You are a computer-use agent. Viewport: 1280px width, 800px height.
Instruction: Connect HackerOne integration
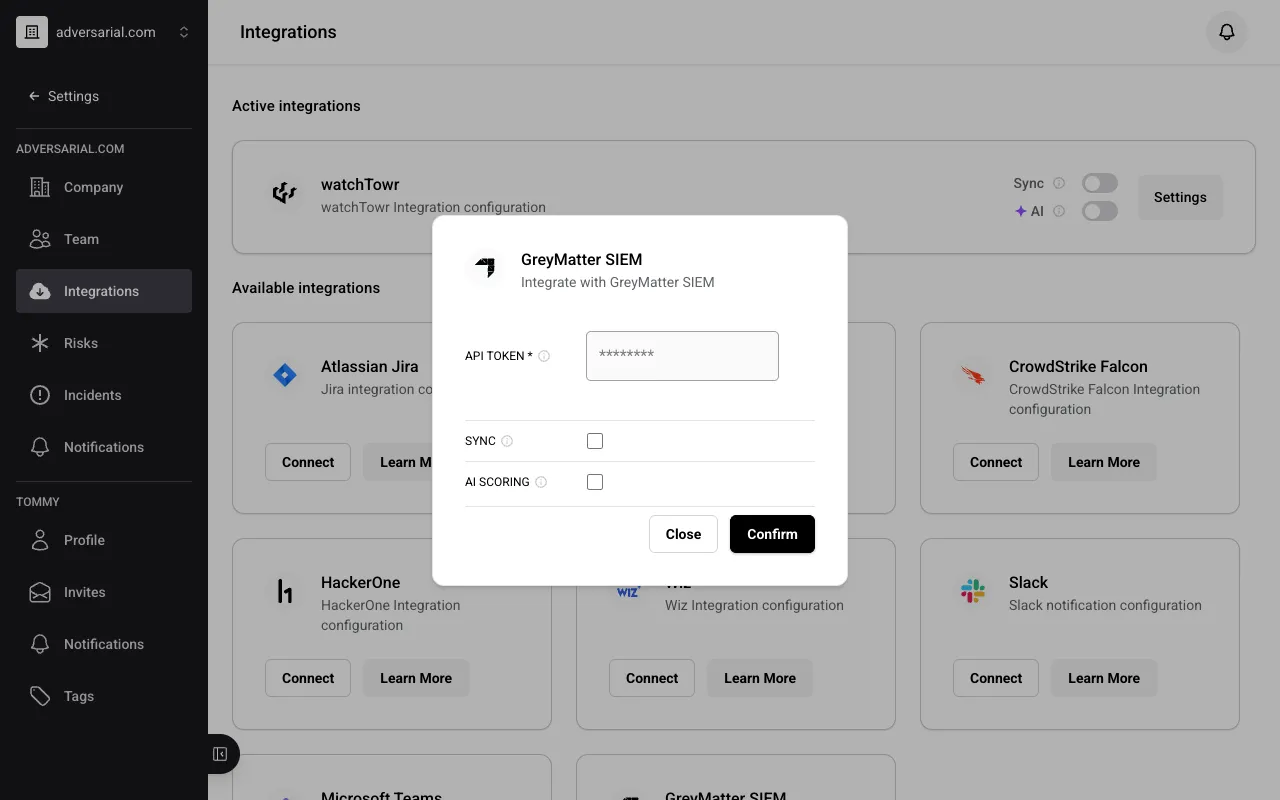[x=308, y=678]
